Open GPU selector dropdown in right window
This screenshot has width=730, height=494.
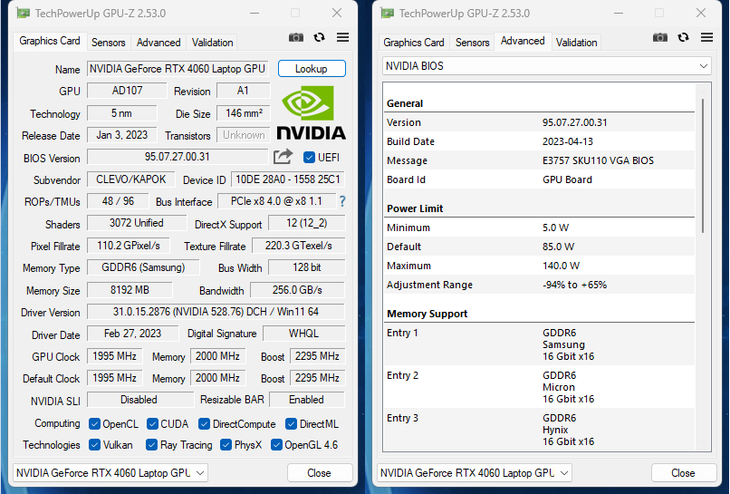[474, 473]
